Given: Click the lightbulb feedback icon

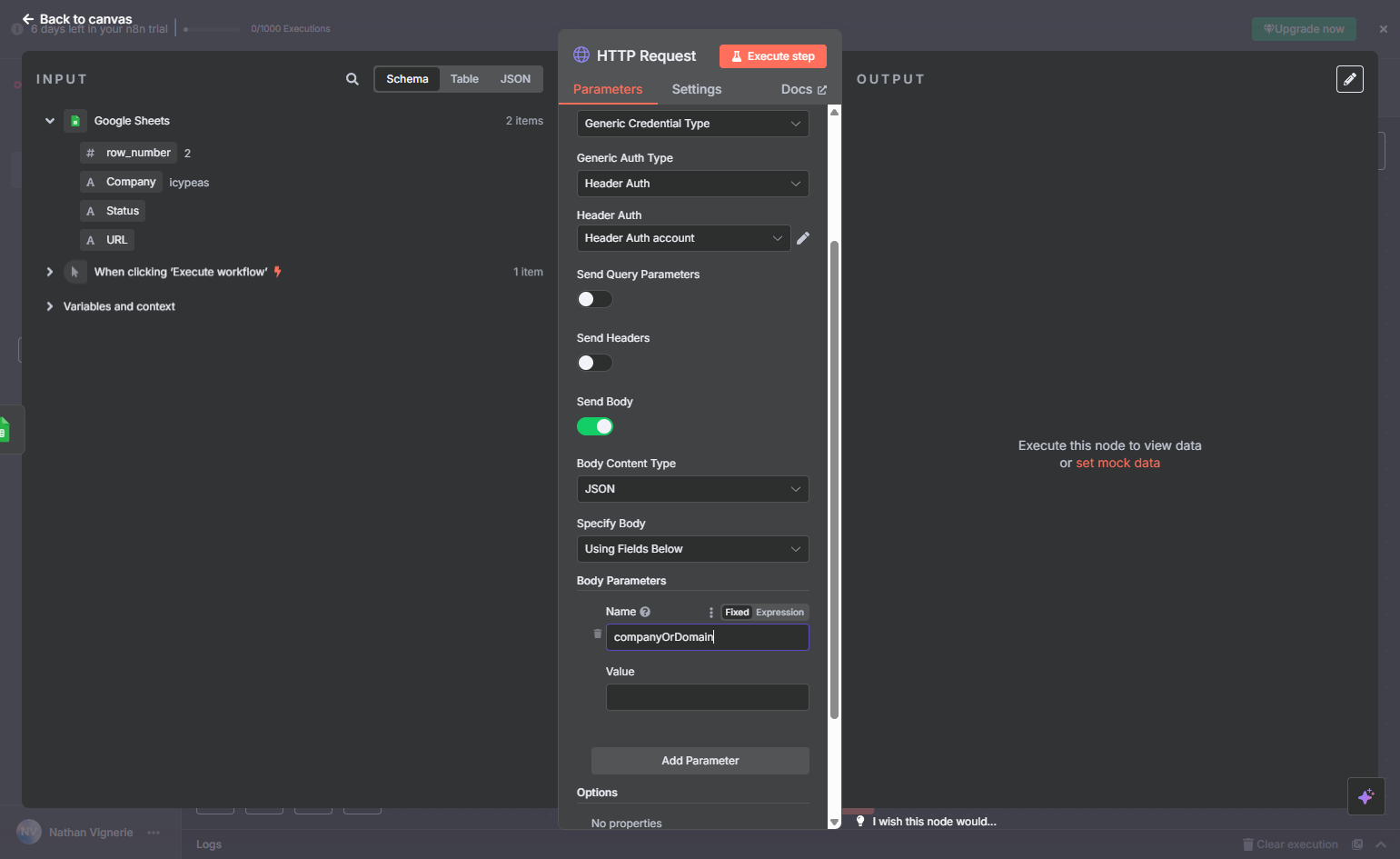Looking at the screenshot, I should click(x=860, y=821).
